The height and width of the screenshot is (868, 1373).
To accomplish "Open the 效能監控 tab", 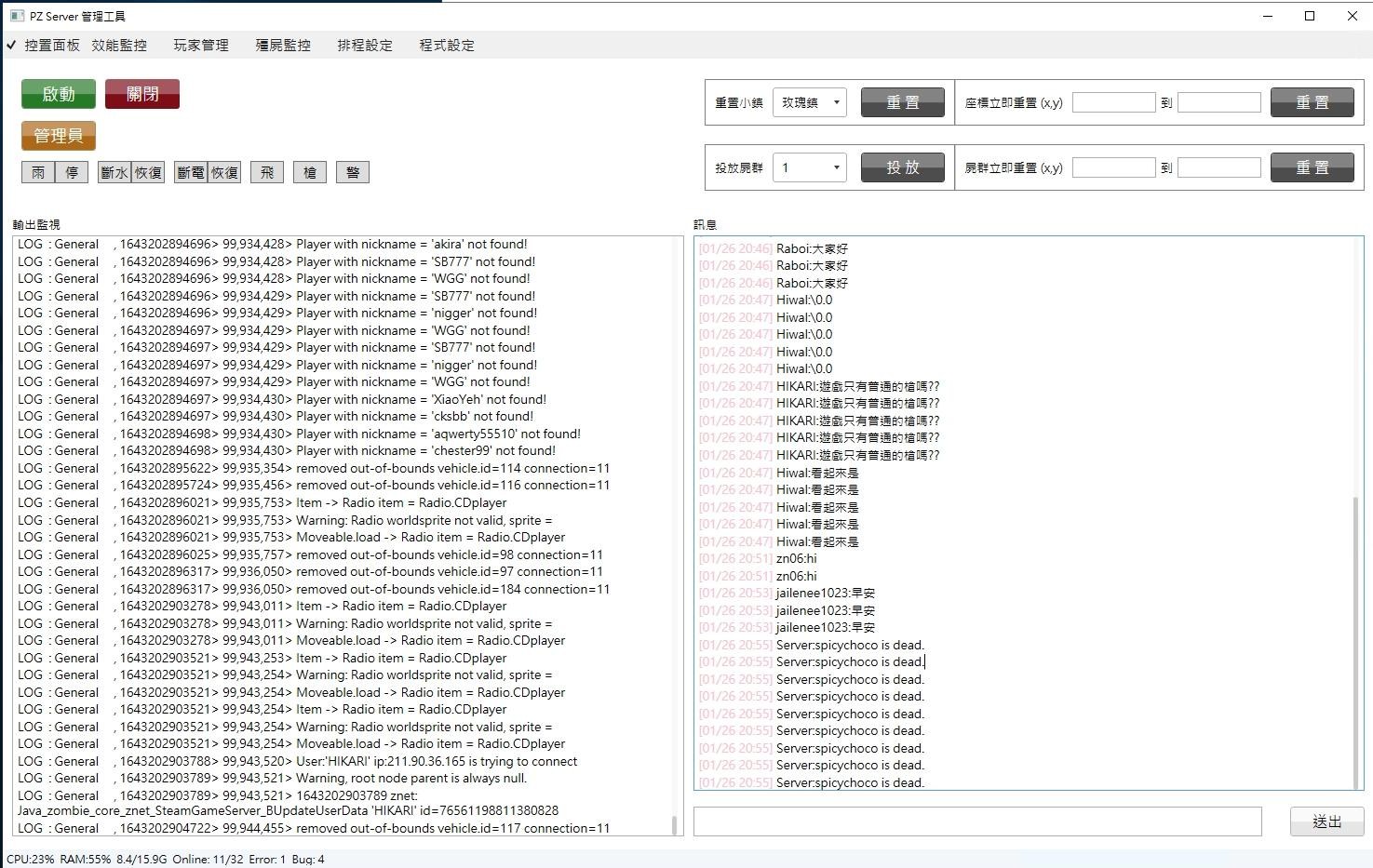I will [119, 46].
